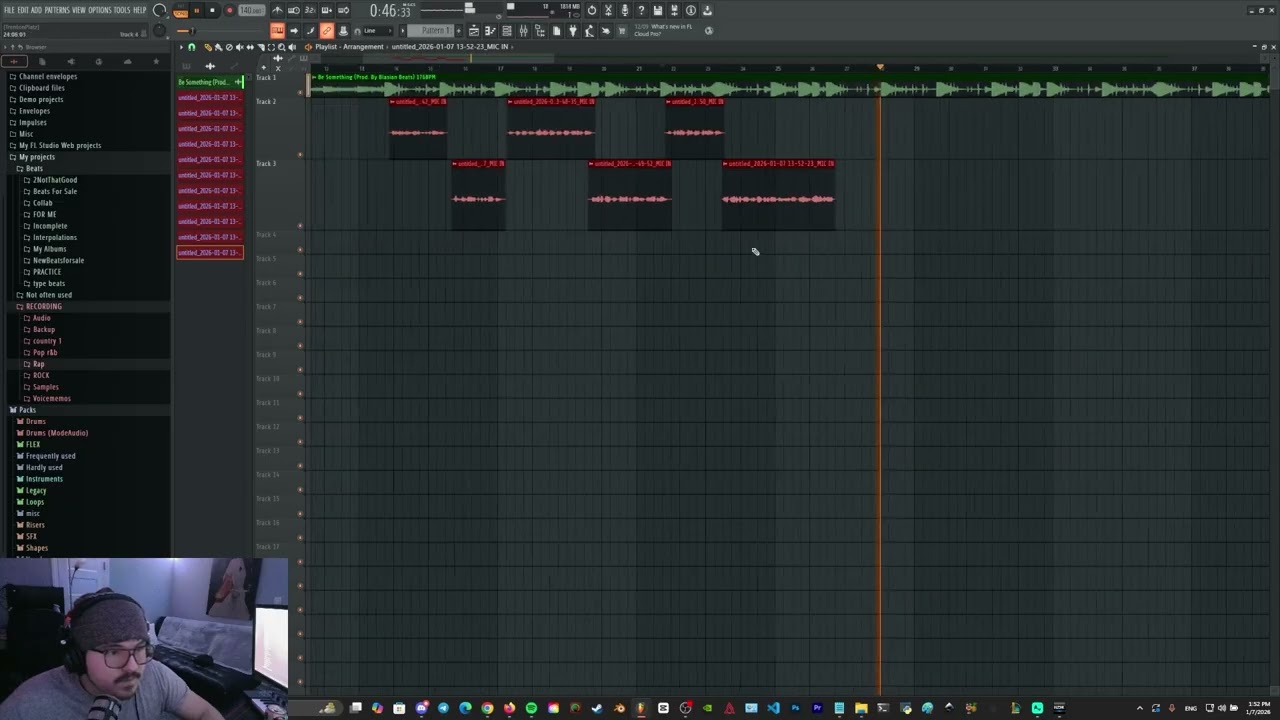This screenshot has height=720, width=1280.
Task: Select the playlist slip tool
Action: click(x=250, y=47)
